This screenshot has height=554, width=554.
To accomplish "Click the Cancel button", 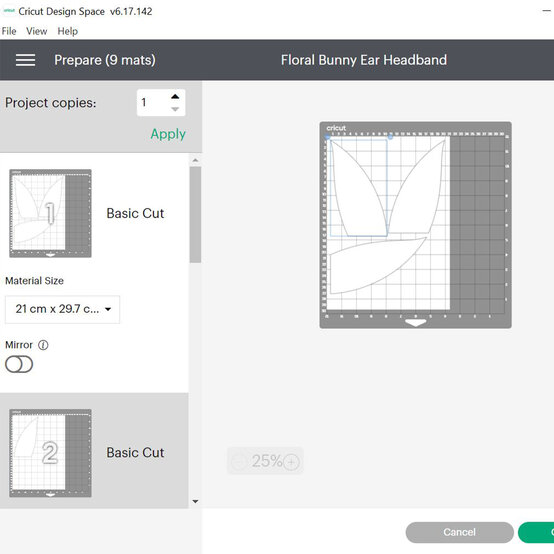I will [x=459, y=532].
